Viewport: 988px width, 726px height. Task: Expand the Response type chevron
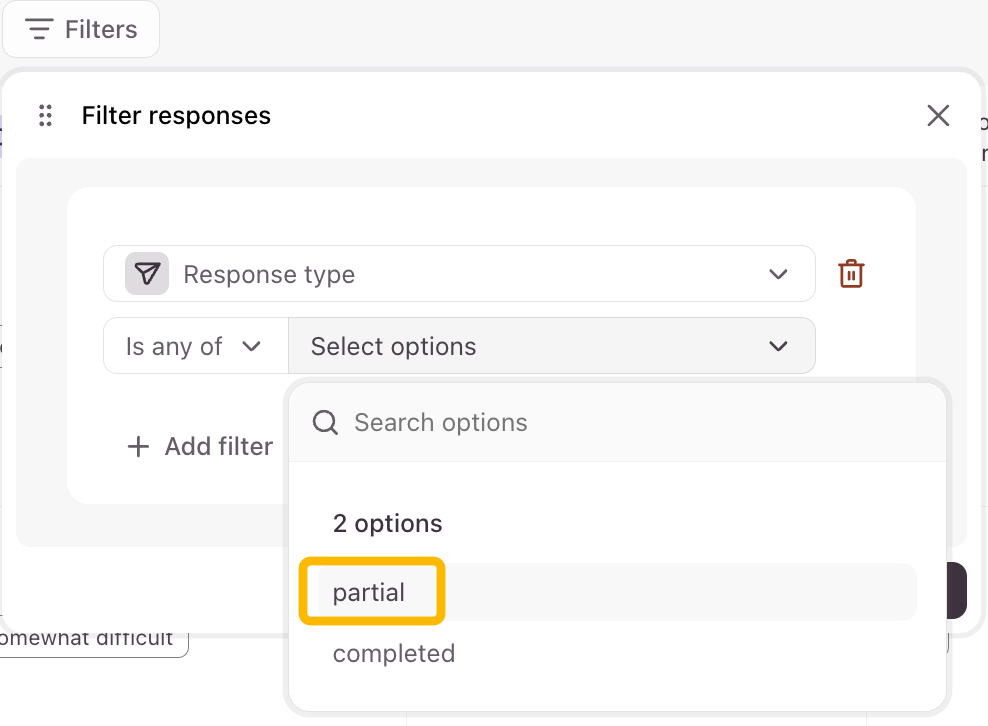pyautogui.click(x=778, y=274)
